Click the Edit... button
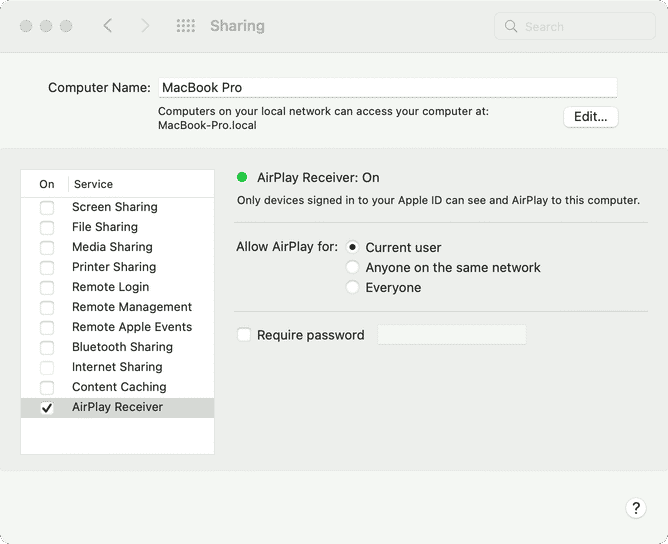The image size is (668, 544). [x=590, y=117]
